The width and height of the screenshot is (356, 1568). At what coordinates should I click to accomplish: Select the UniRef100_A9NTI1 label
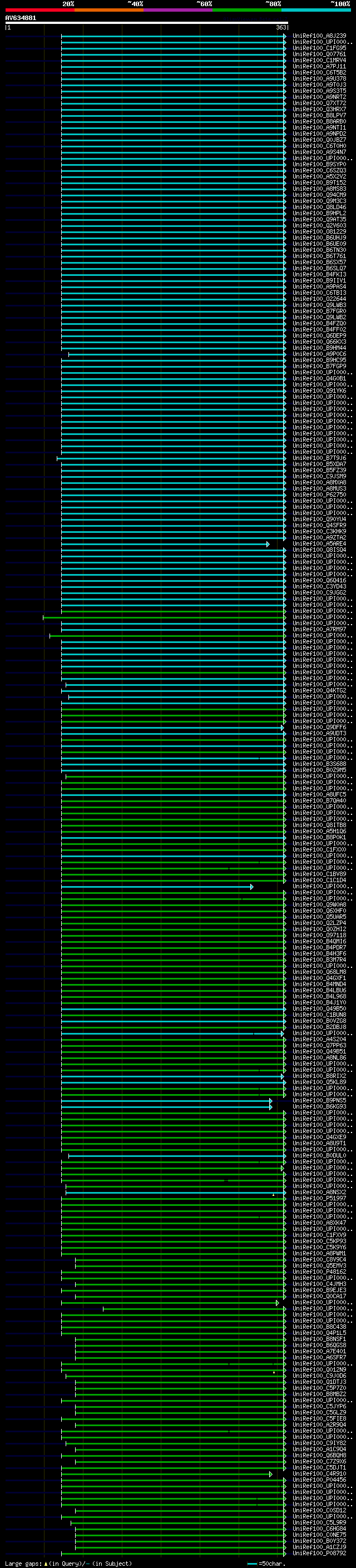coord(319,127)
